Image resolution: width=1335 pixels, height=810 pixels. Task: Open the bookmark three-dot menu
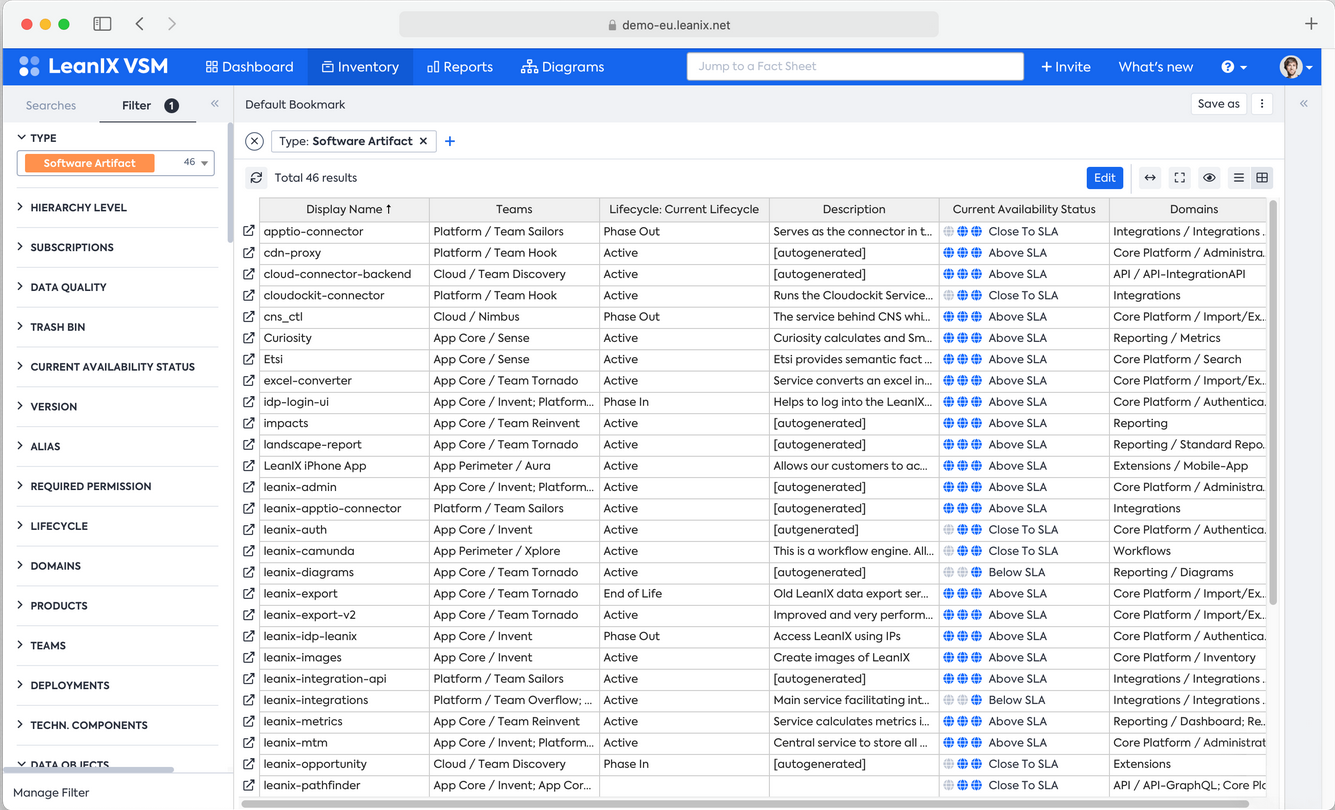tap(1262, 104)
